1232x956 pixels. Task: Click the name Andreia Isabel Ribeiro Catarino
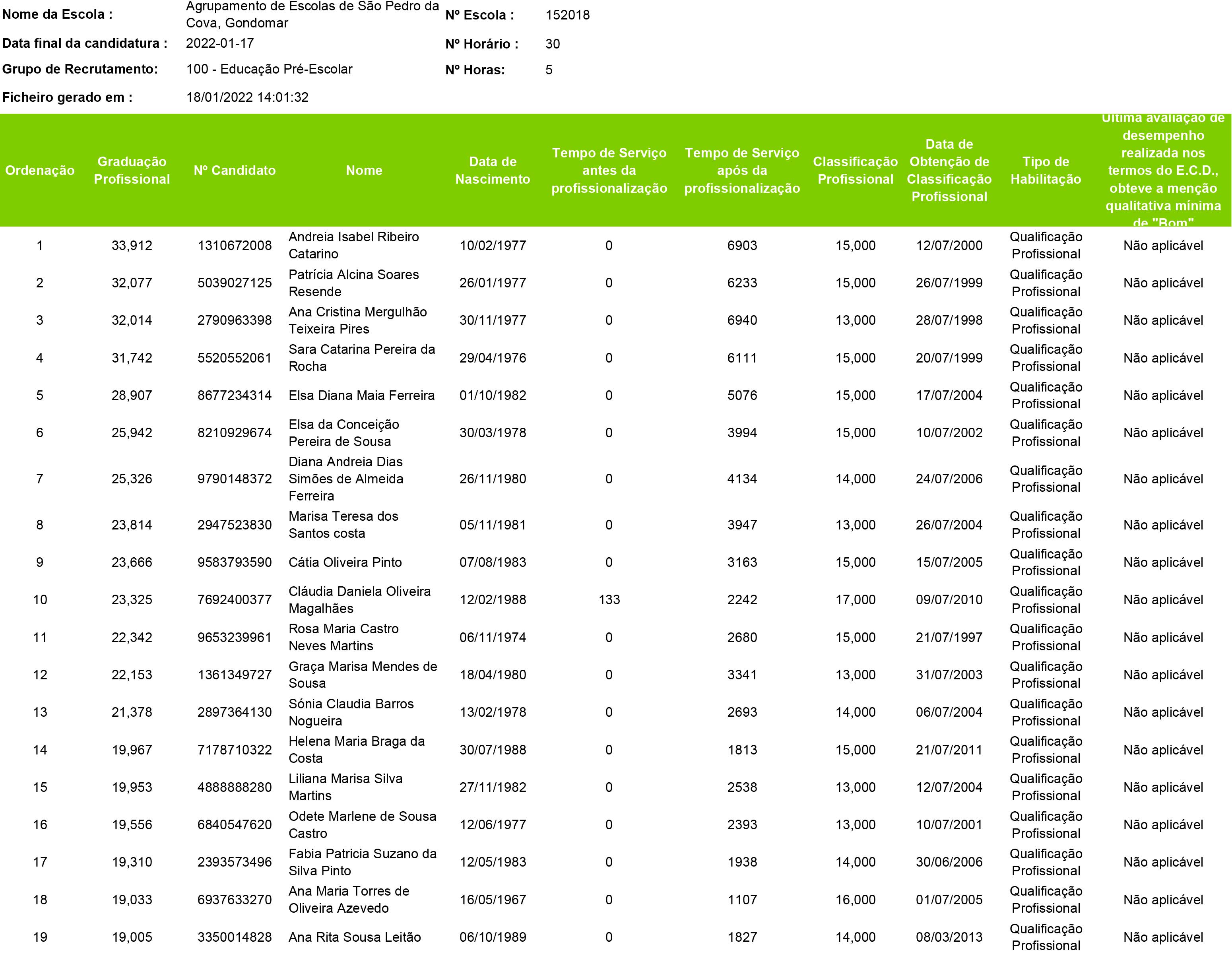pyautogui.click(x=354, y=245)
